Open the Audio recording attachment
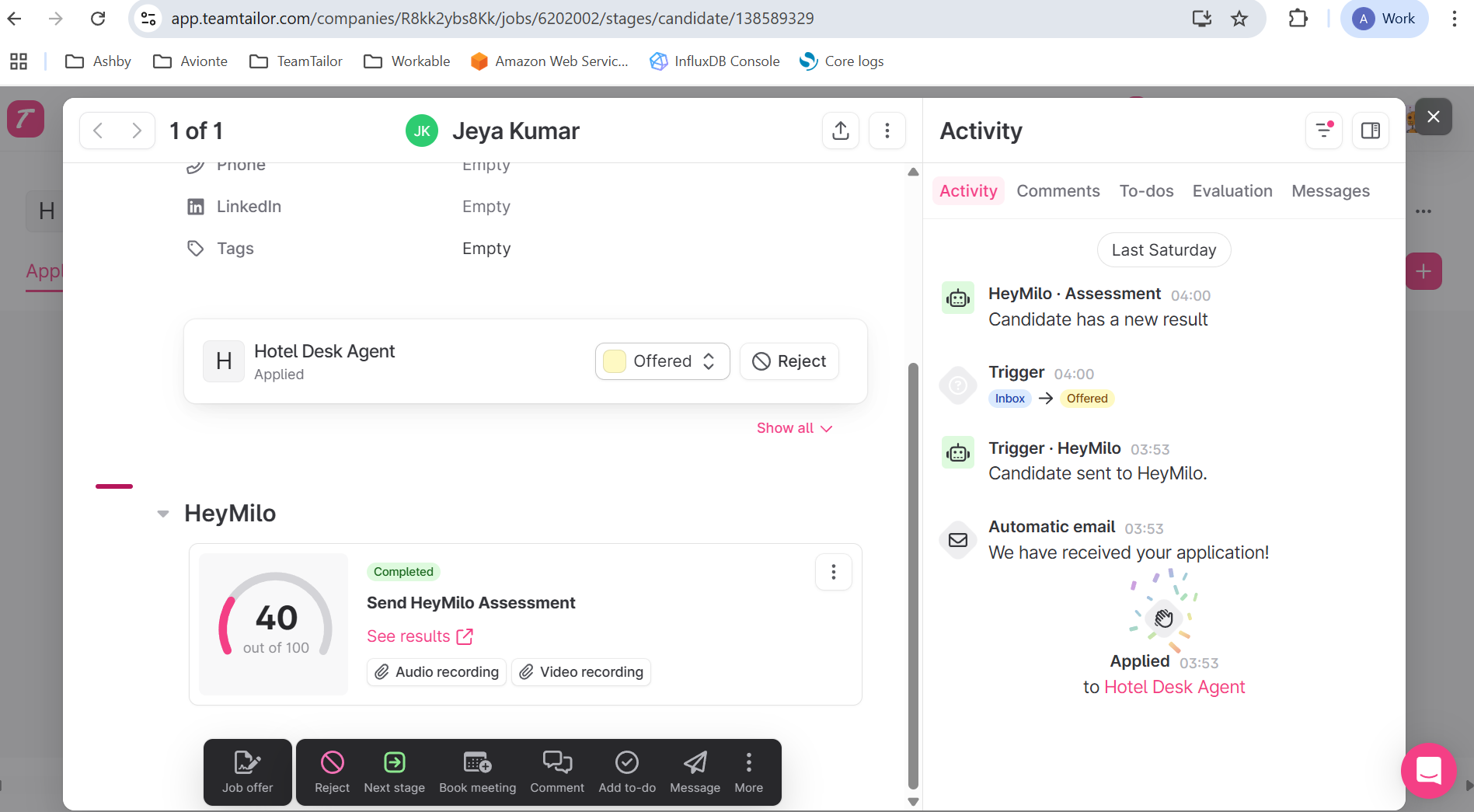Viewport: 1474px width, 812px height. [437, 672]
